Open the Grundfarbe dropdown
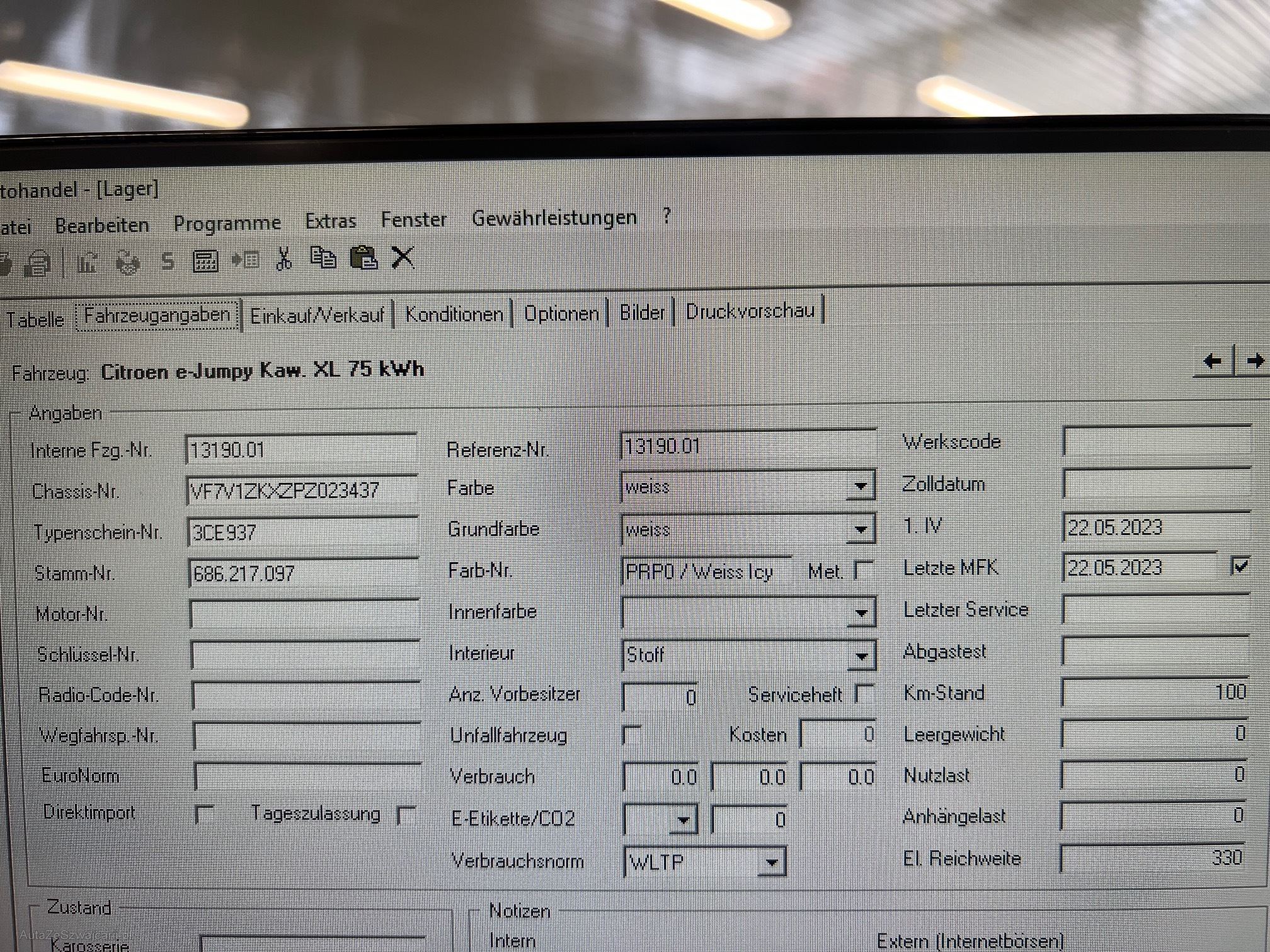The image size is (1270, 952). (x=861, y=530)
